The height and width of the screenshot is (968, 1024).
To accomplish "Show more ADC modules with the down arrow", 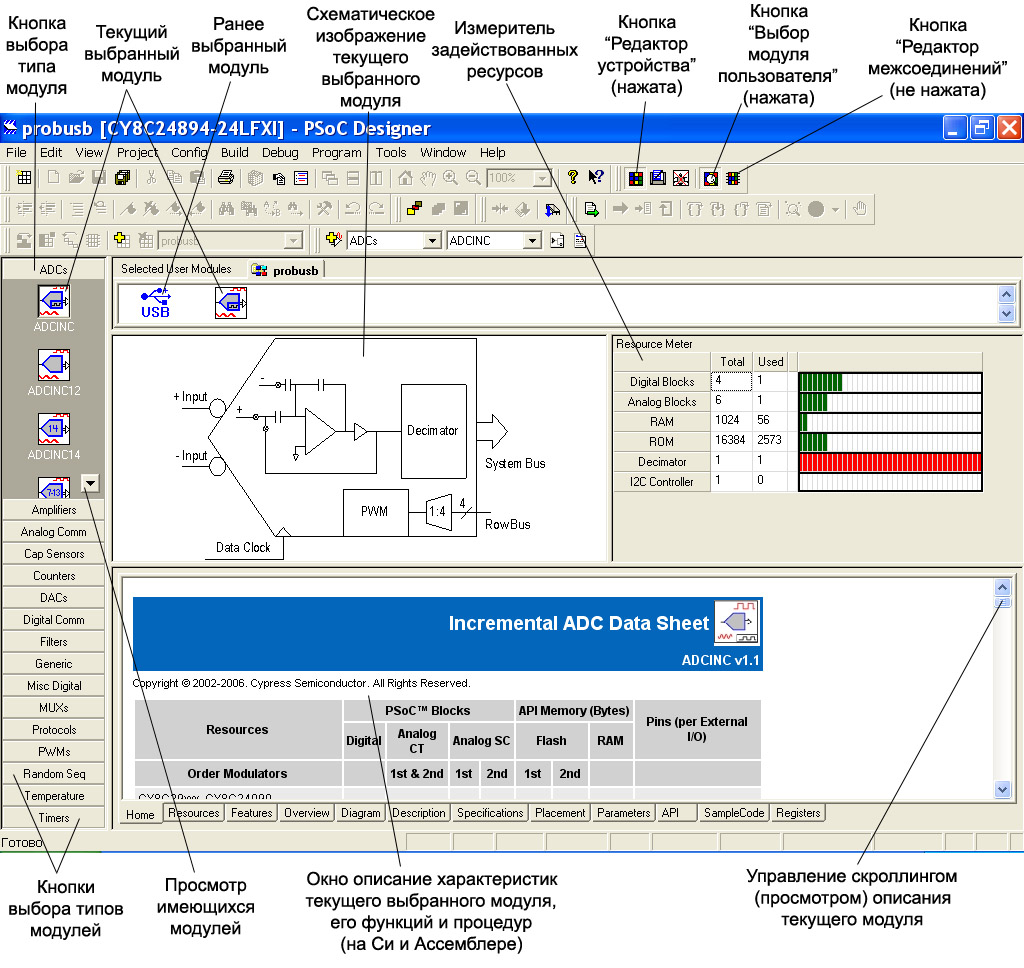I will pos(90,483).
